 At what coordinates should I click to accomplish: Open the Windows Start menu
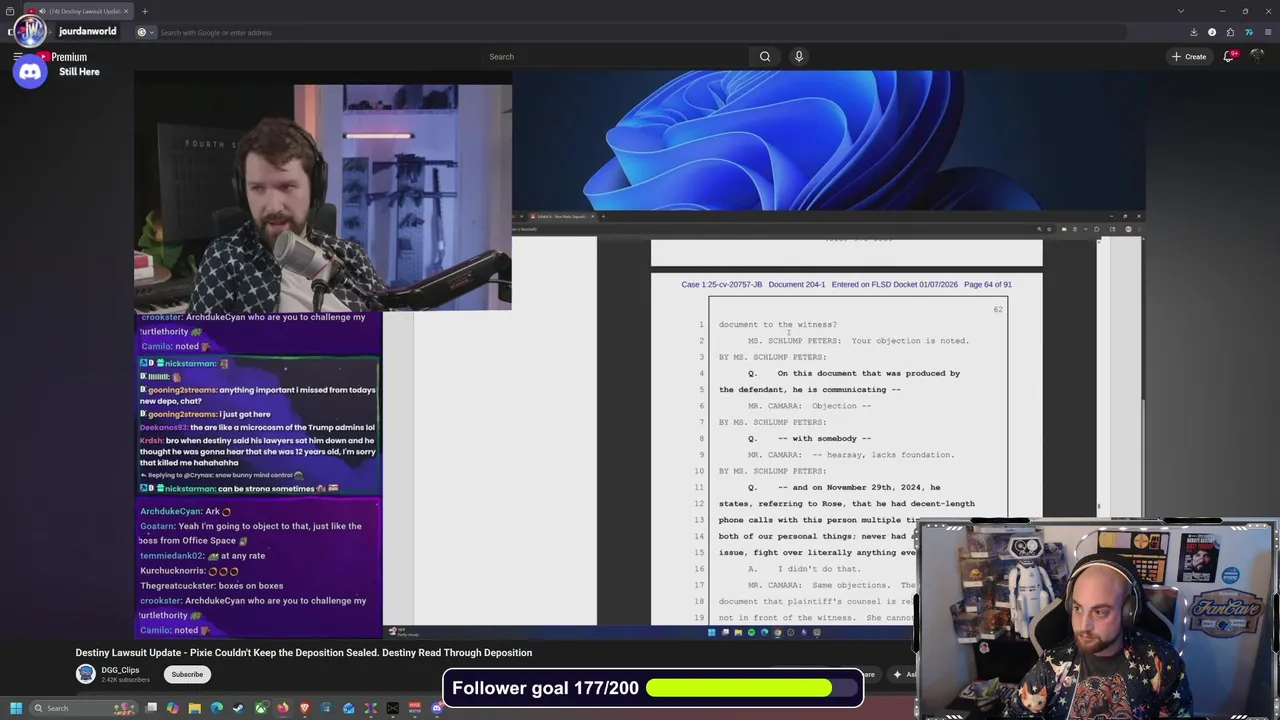point(16,708)
